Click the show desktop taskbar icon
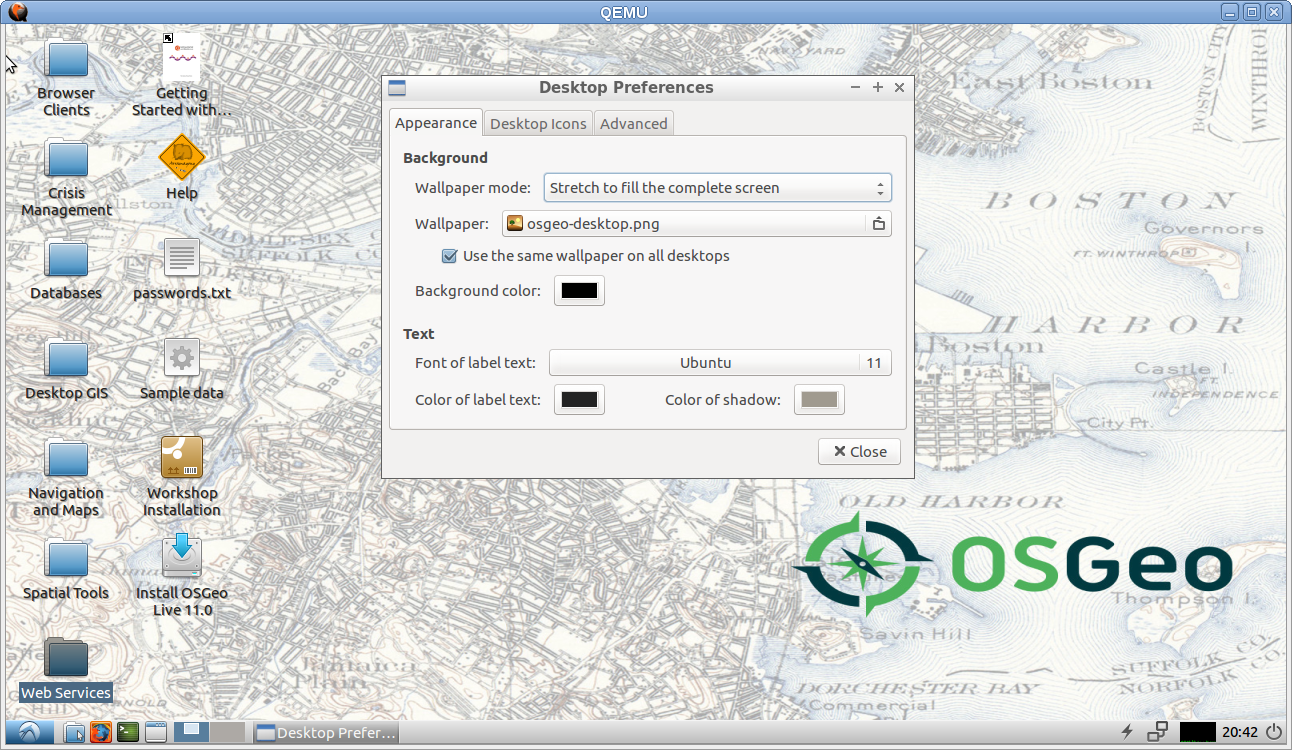The image size is (1292, 750). coord(155,732)
